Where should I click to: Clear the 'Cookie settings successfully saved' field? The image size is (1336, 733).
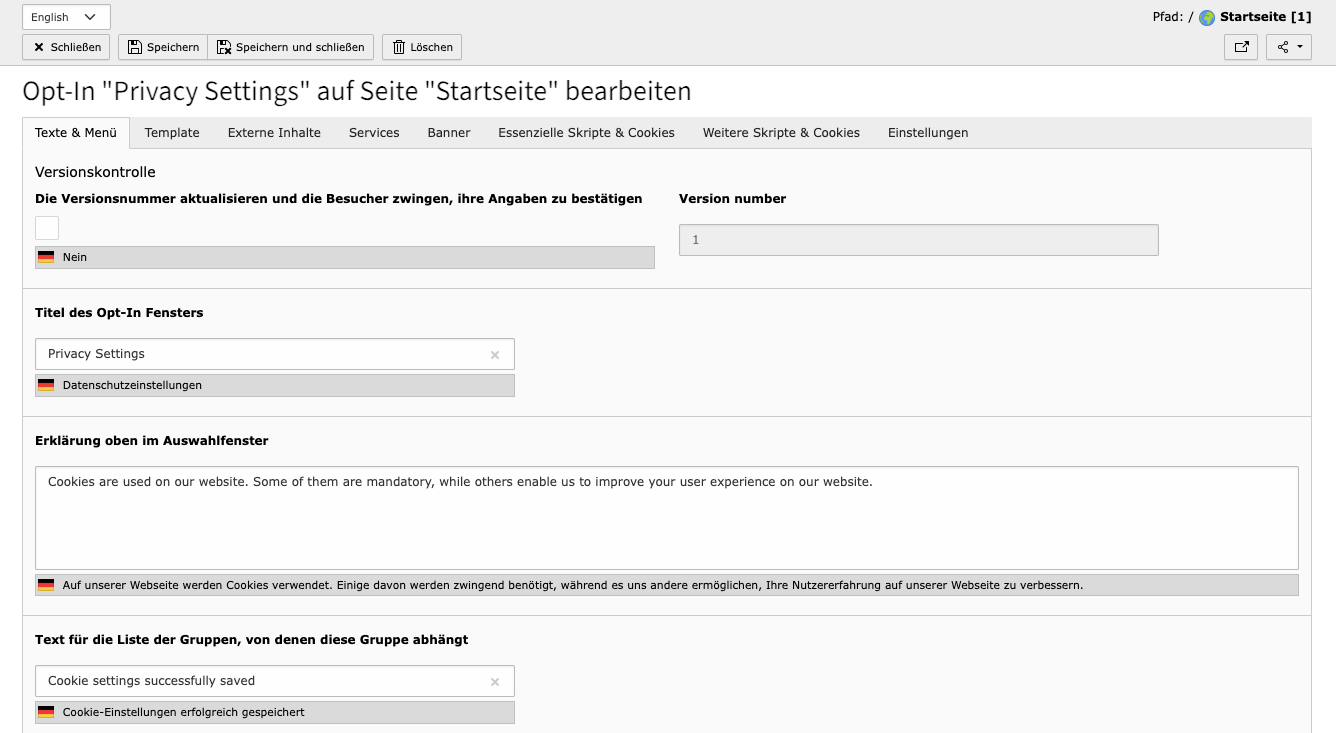click(494, 681)
